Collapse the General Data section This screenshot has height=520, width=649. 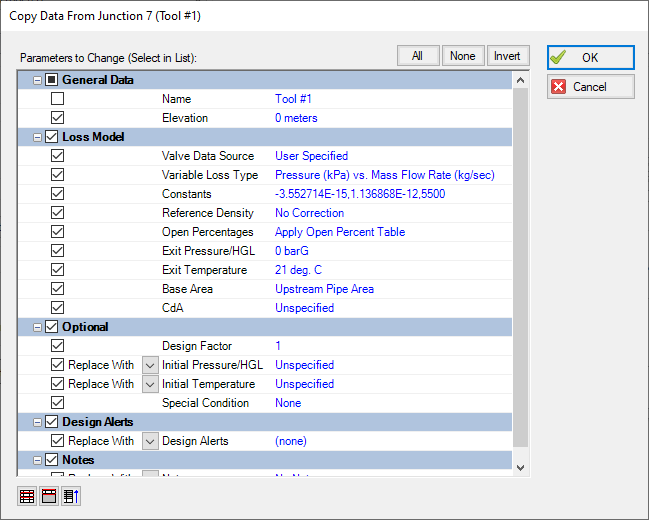click(x=38, y=80)
